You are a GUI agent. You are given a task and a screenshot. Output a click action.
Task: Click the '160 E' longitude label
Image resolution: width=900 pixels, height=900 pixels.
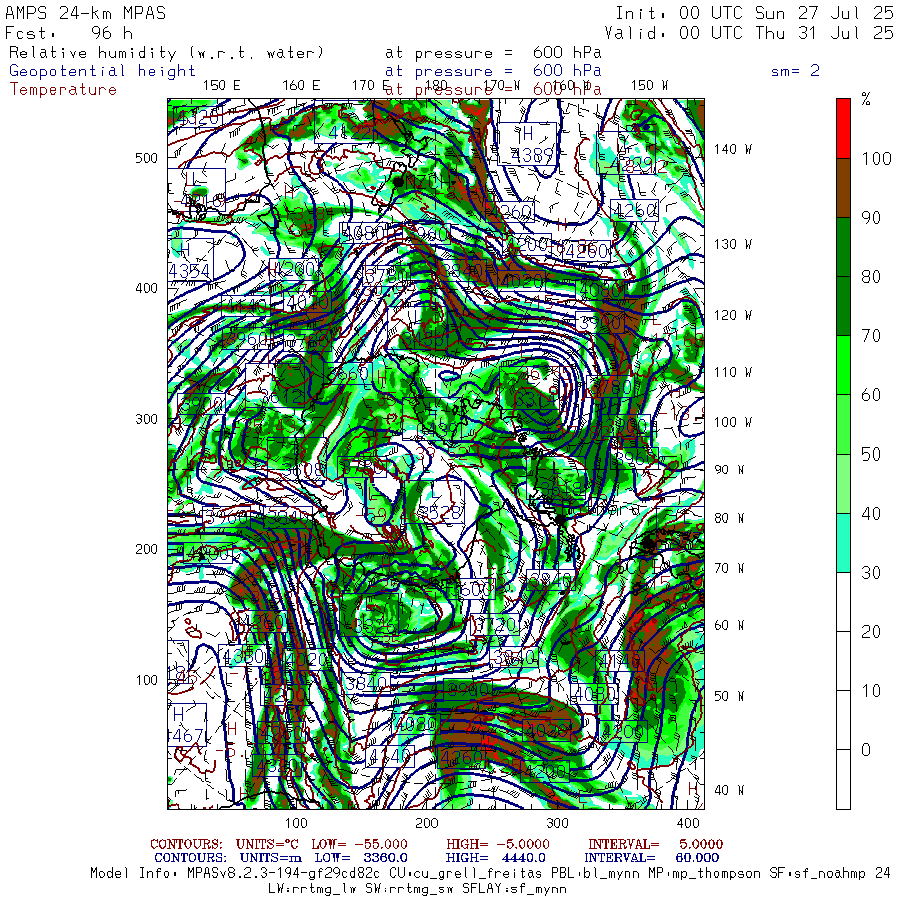(x=301, y=85)
